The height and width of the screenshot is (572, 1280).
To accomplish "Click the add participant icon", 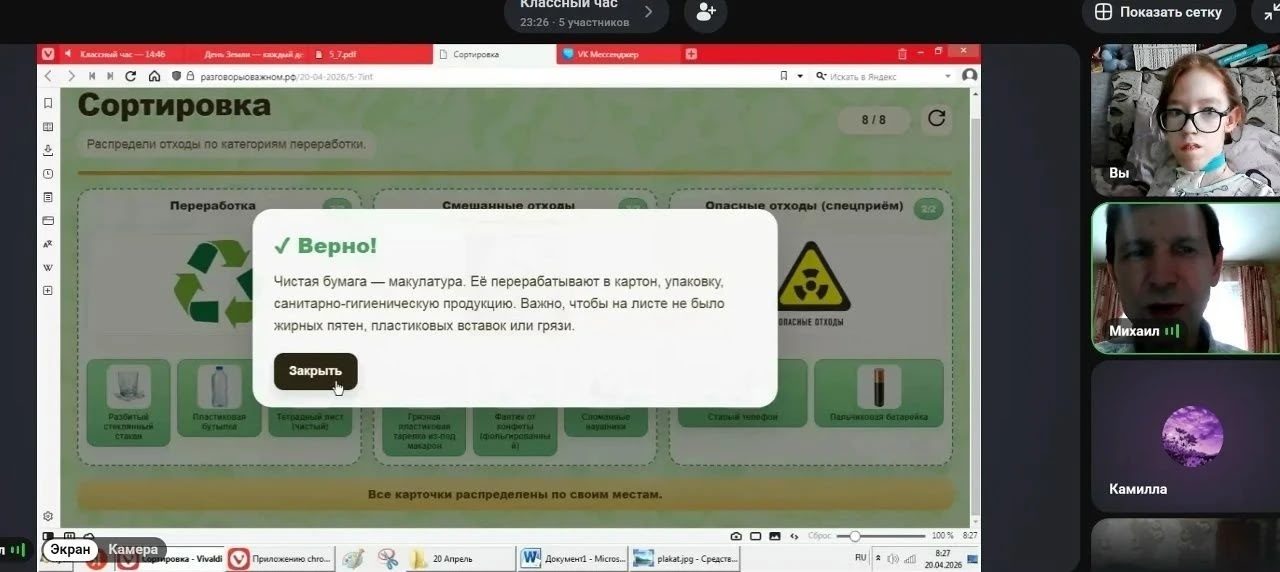I will click(x=705, y=12).
